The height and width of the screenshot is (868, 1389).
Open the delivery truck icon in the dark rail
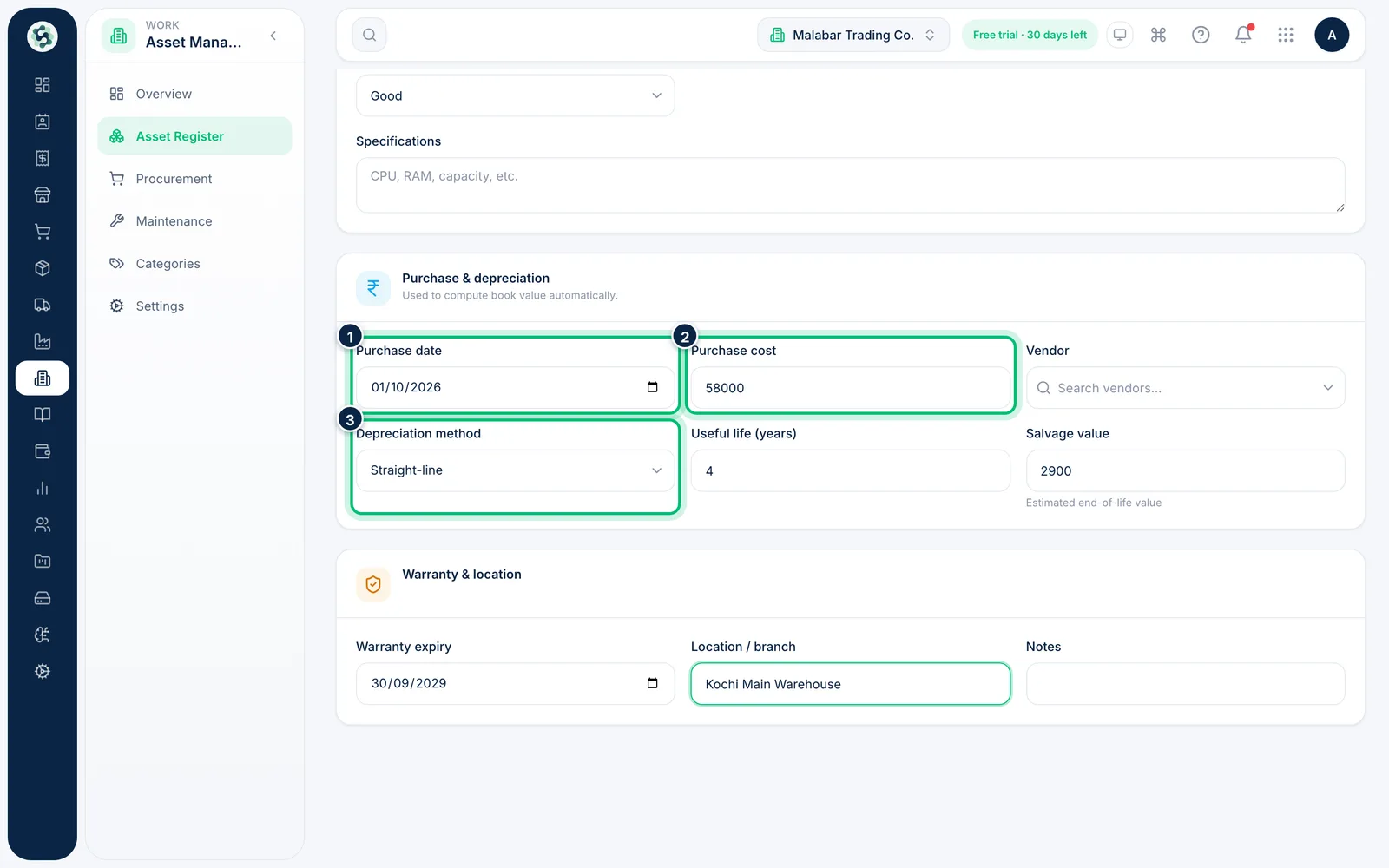click(42, 305)
